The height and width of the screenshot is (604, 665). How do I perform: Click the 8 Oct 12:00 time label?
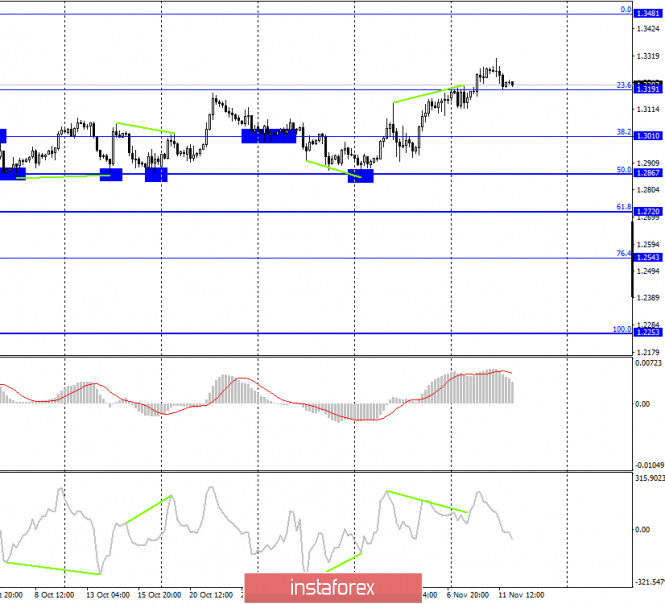pyautogui.click(x=54, y=595)
